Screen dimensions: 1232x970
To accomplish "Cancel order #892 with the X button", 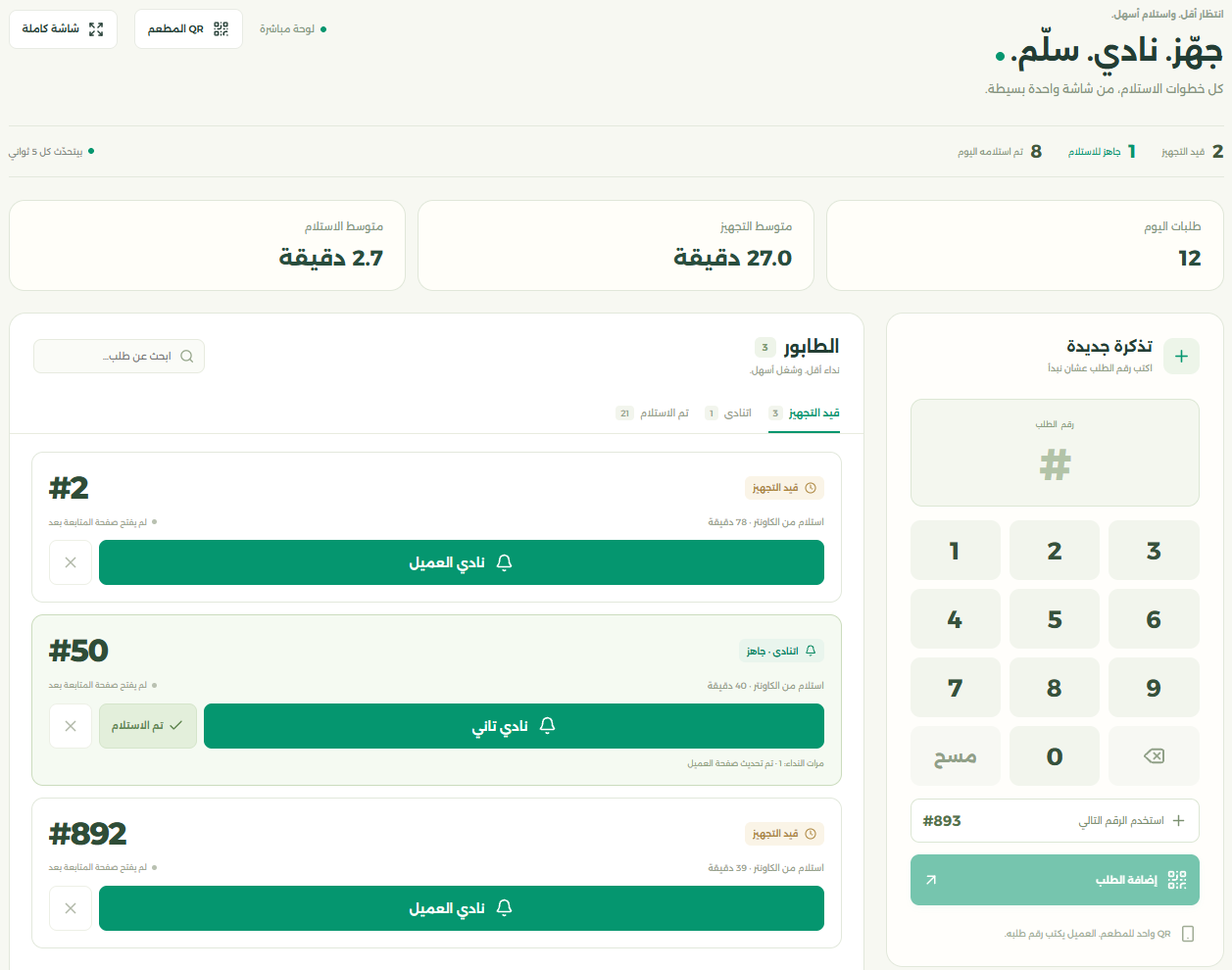I will 71,908.
